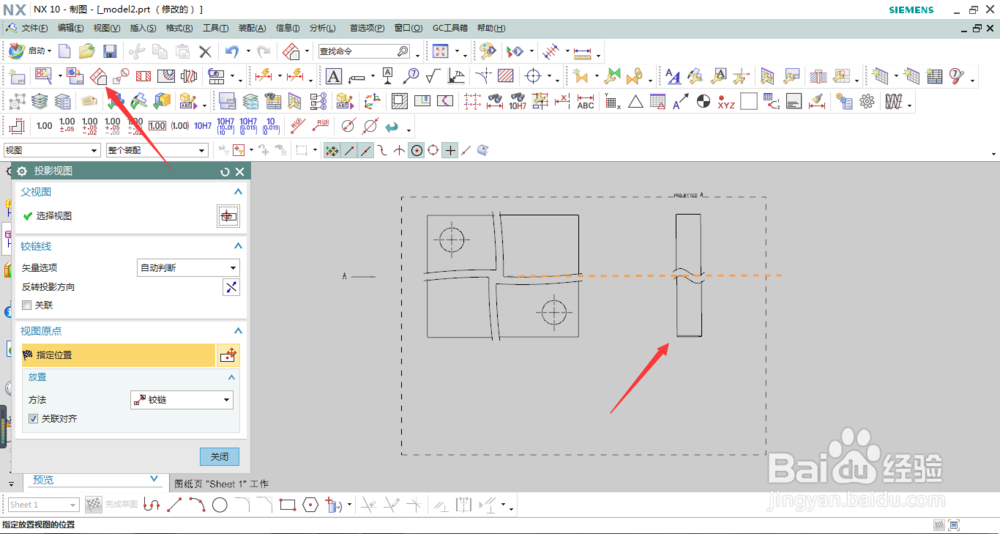Reset the Projected View dialog
Viewport: 1000px width, 534px height.
click(x=224, y=172)
